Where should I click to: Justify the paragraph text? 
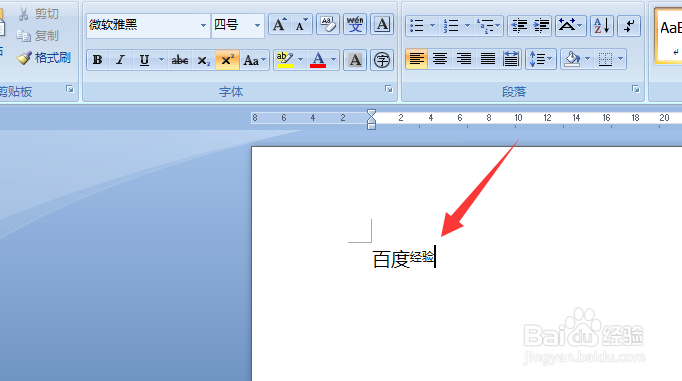coord(488,59)
